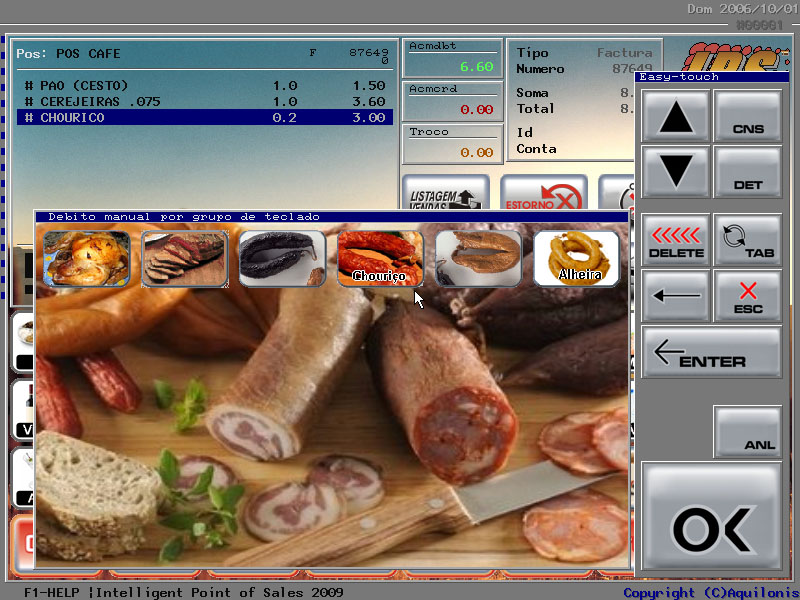This screenshot has height=600, width=800.
Task: Confirm with the large OK button
Action: [711, 520]
